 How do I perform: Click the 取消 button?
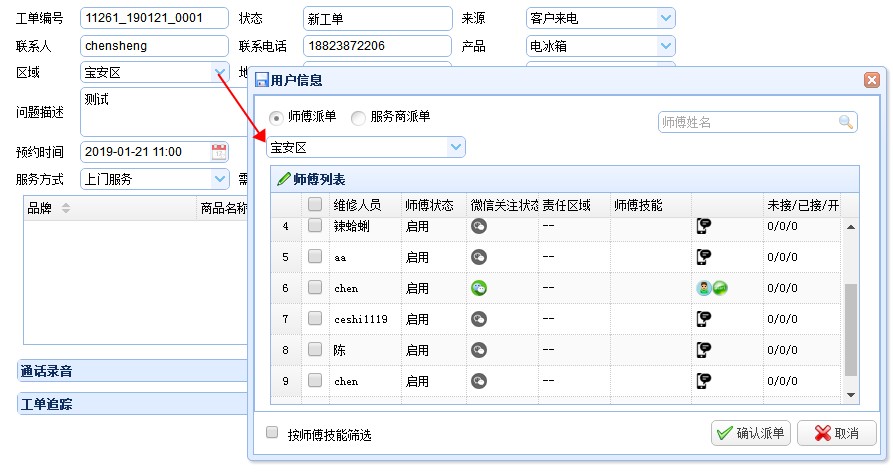point(838,433)
